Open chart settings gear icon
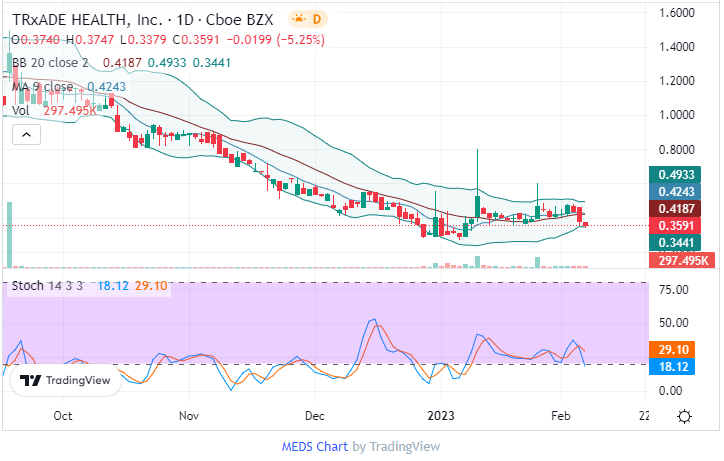The height and width of the screenshot is (461, 724). click(684, 416)
